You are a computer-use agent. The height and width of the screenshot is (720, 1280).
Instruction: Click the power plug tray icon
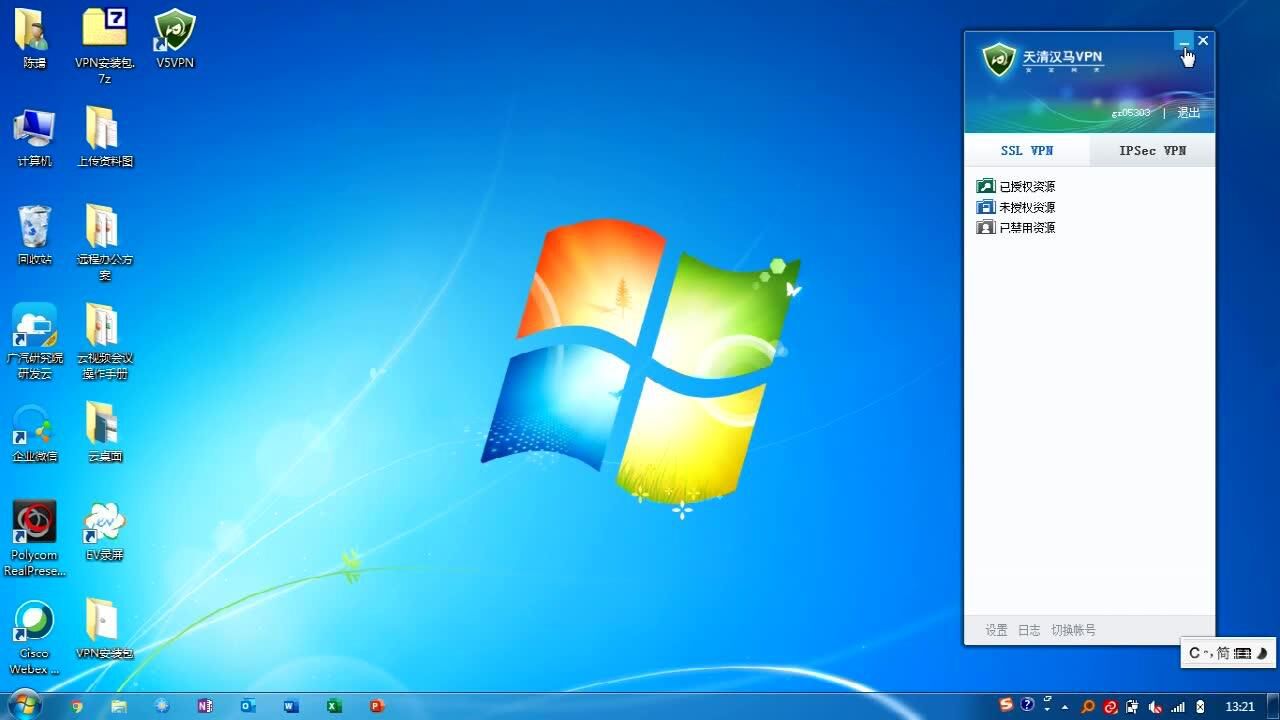(1133, 706)
